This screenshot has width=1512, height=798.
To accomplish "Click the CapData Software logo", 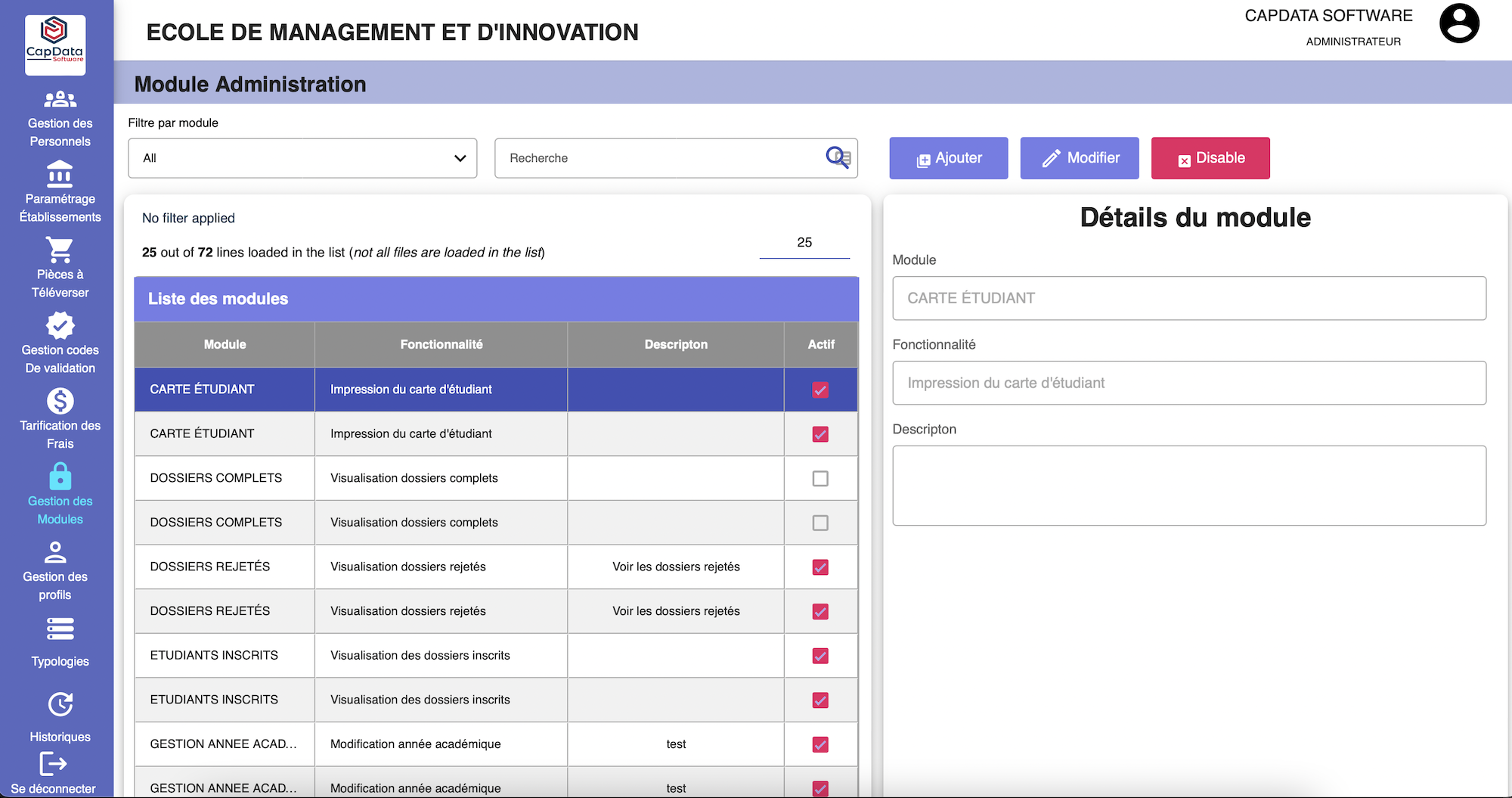I will (55, 45).
